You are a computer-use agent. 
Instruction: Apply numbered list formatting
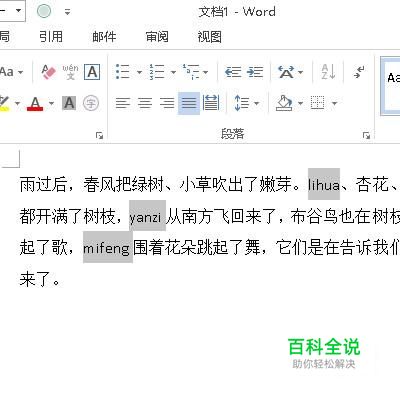157,72
